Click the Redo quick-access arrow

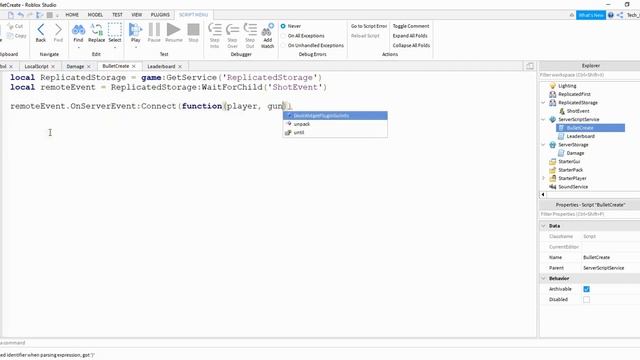30,15
